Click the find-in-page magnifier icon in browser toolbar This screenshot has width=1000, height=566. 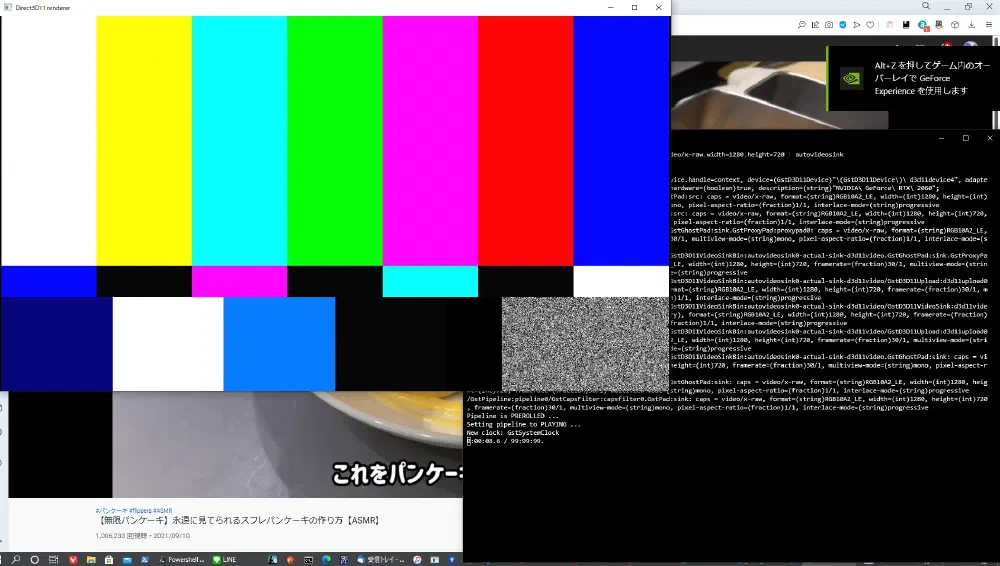tap(802, 24)
